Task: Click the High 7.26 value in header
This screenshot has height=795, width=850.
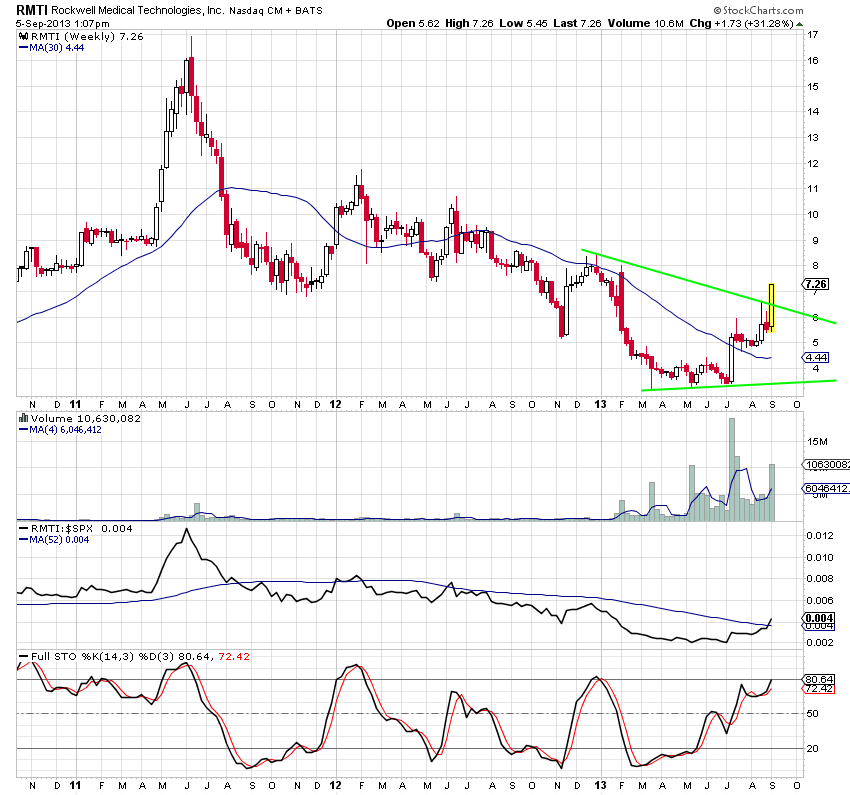Action: 469,23
